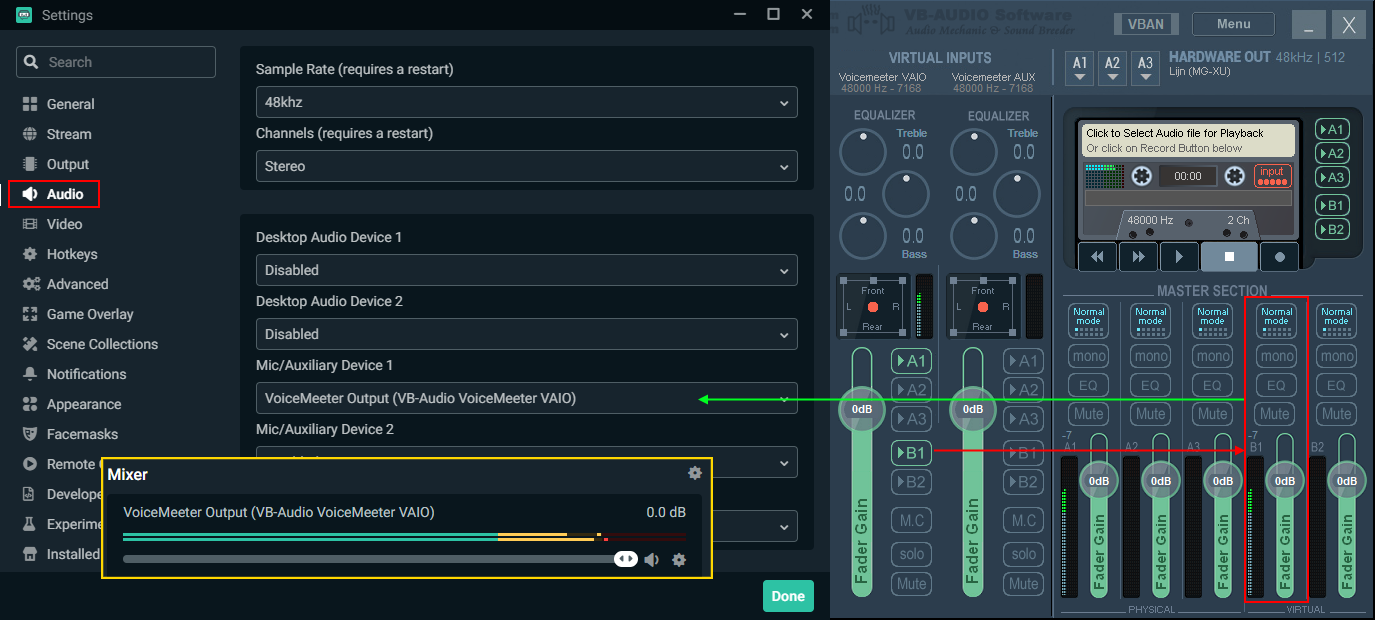Rewind the VoiceMeeter cassette recorder
This screenshot has width=1375, height=620.
(1097, 257)
